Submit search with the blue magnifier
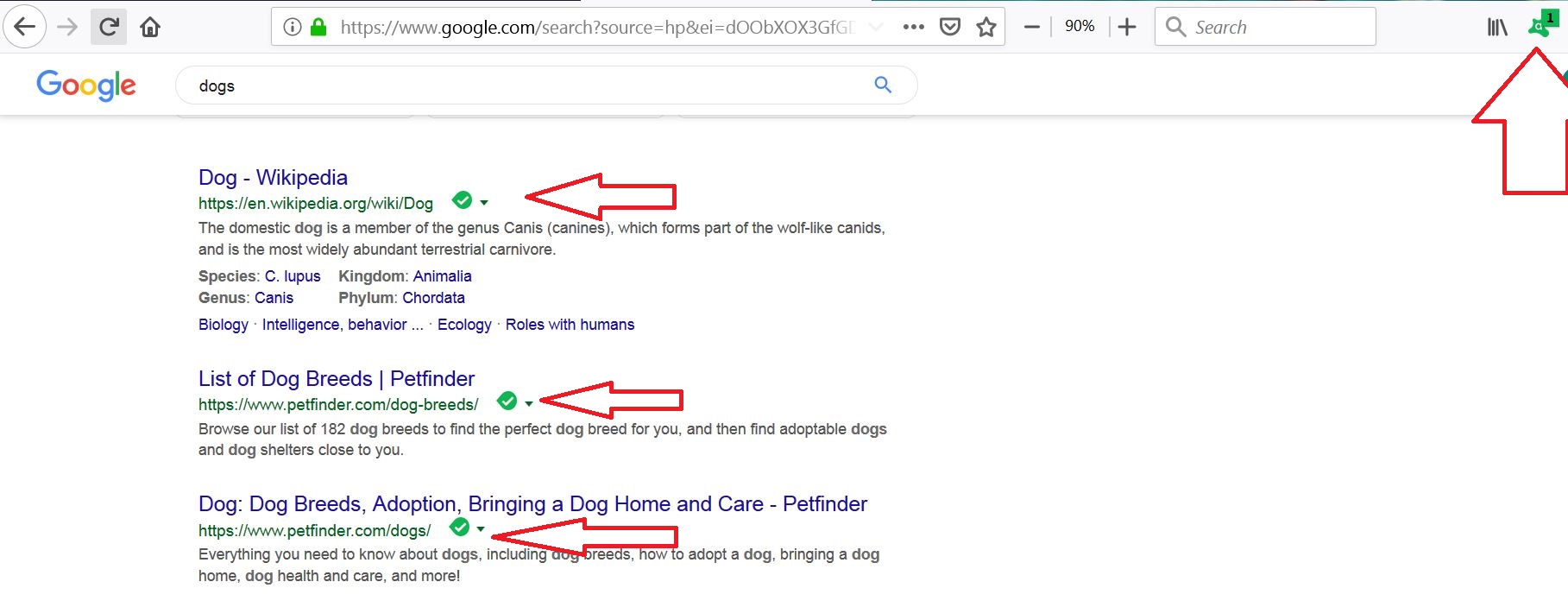This screenshot has width=1568, height=607. (883, 85)
